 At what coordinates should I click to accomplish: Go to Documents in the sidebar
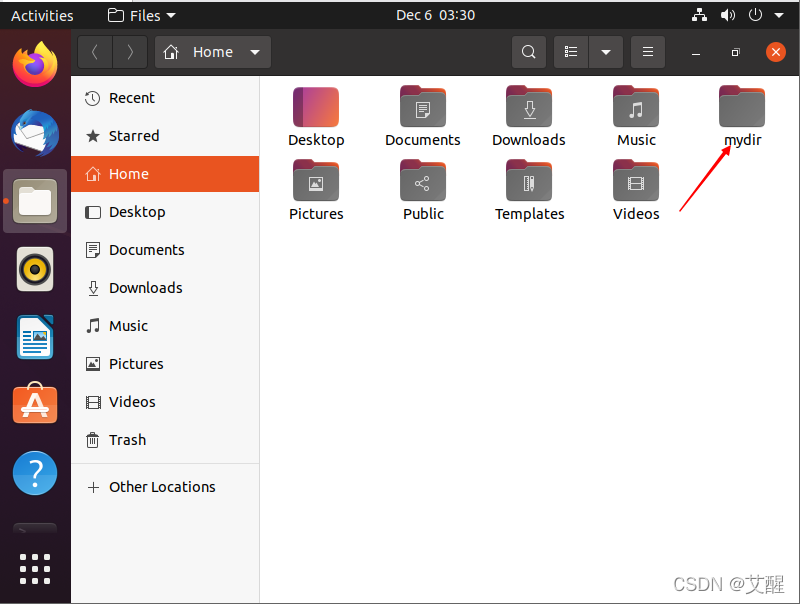tap(165, 250)
